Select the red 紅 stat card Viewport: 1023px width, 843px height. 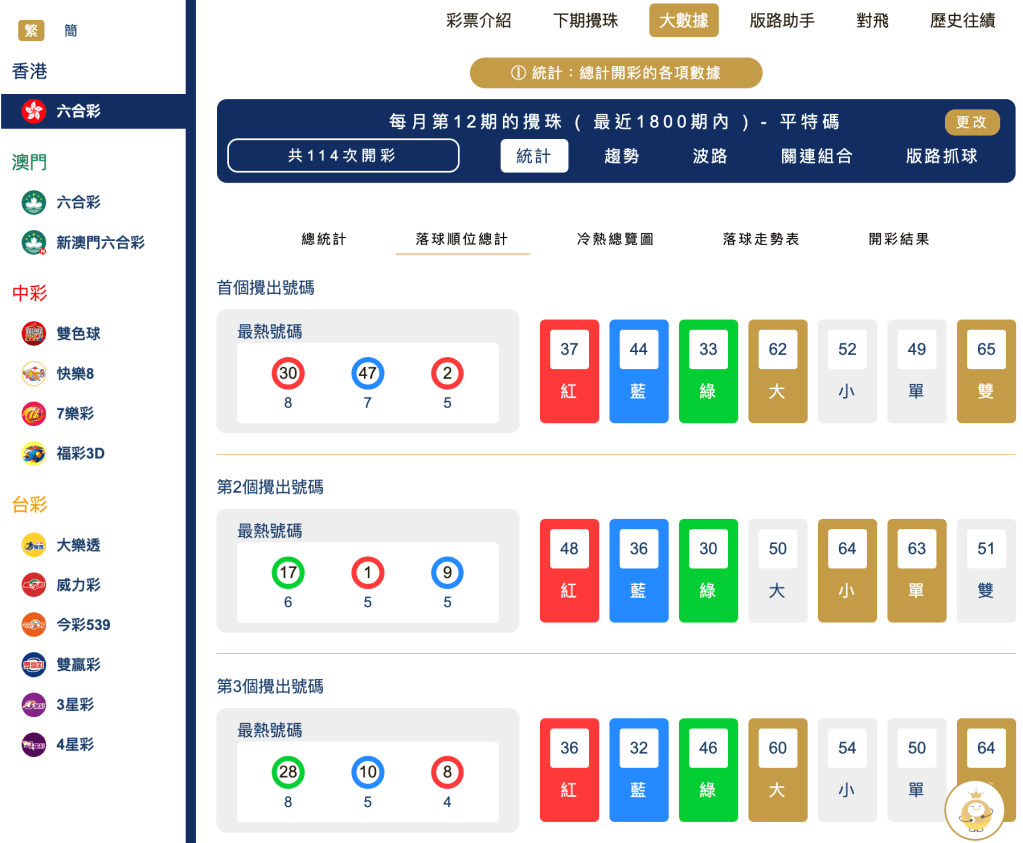click(x=569, y=371)
